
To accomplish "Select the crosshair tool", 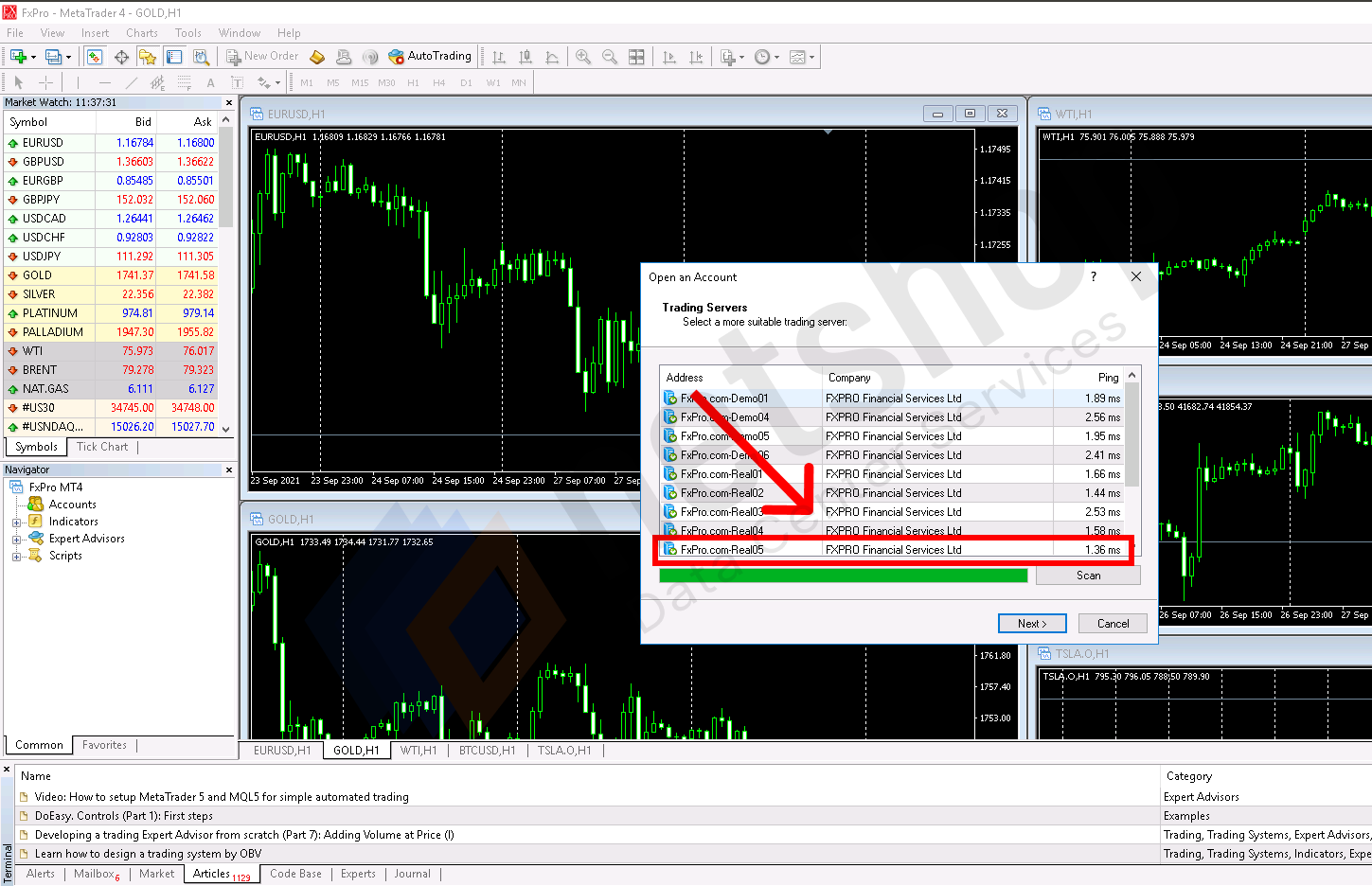I will pos(45,82).
